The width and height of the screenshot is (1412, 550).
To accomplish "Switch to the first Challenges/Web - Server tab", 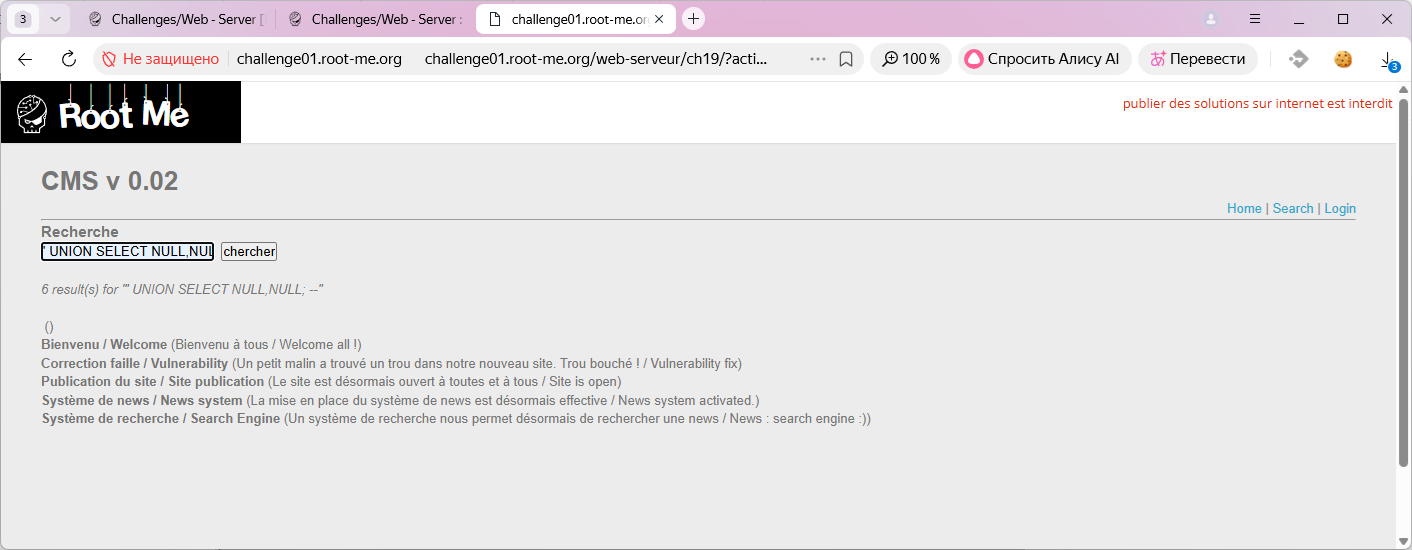I will click(175, 19).
